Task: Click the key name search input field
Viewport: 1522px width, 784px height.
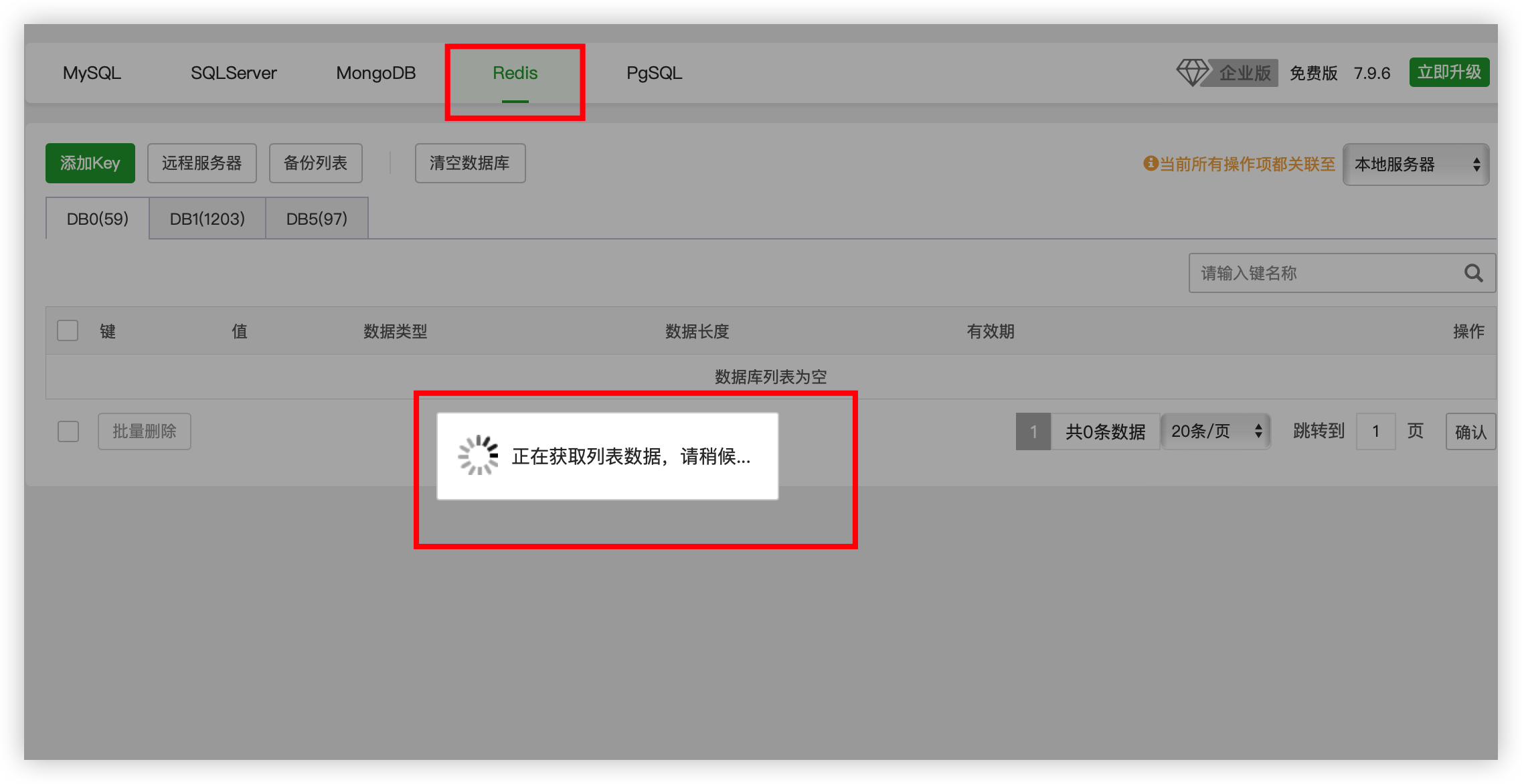Action: point(1312,273)
